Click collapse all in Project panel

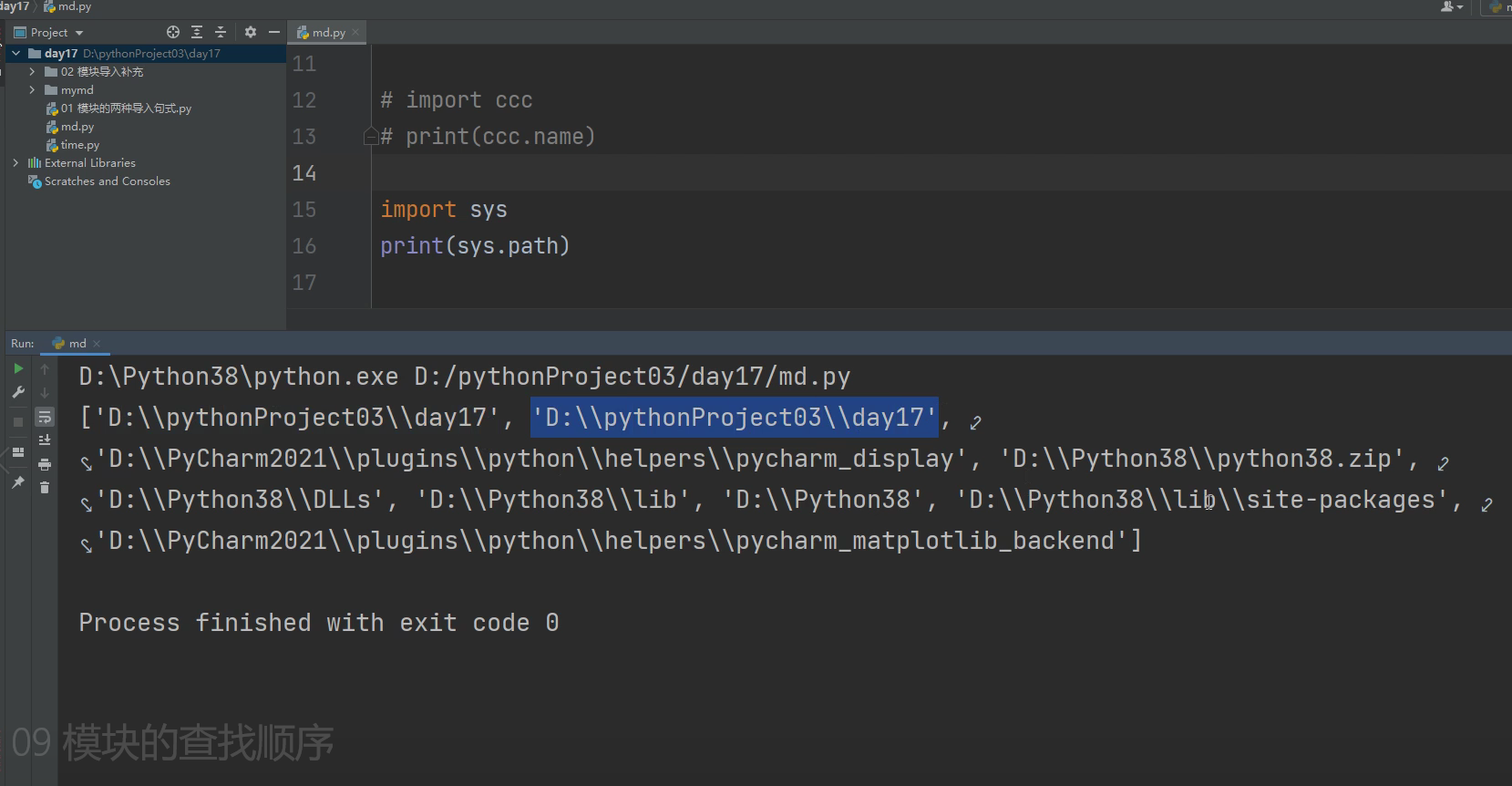220,32
